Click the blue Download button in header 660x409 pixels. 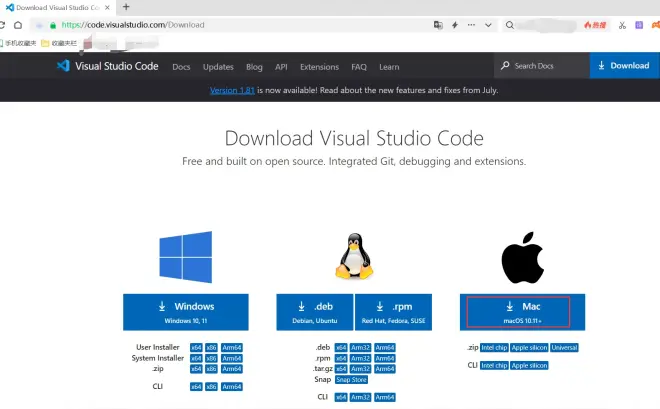[623, 66]
